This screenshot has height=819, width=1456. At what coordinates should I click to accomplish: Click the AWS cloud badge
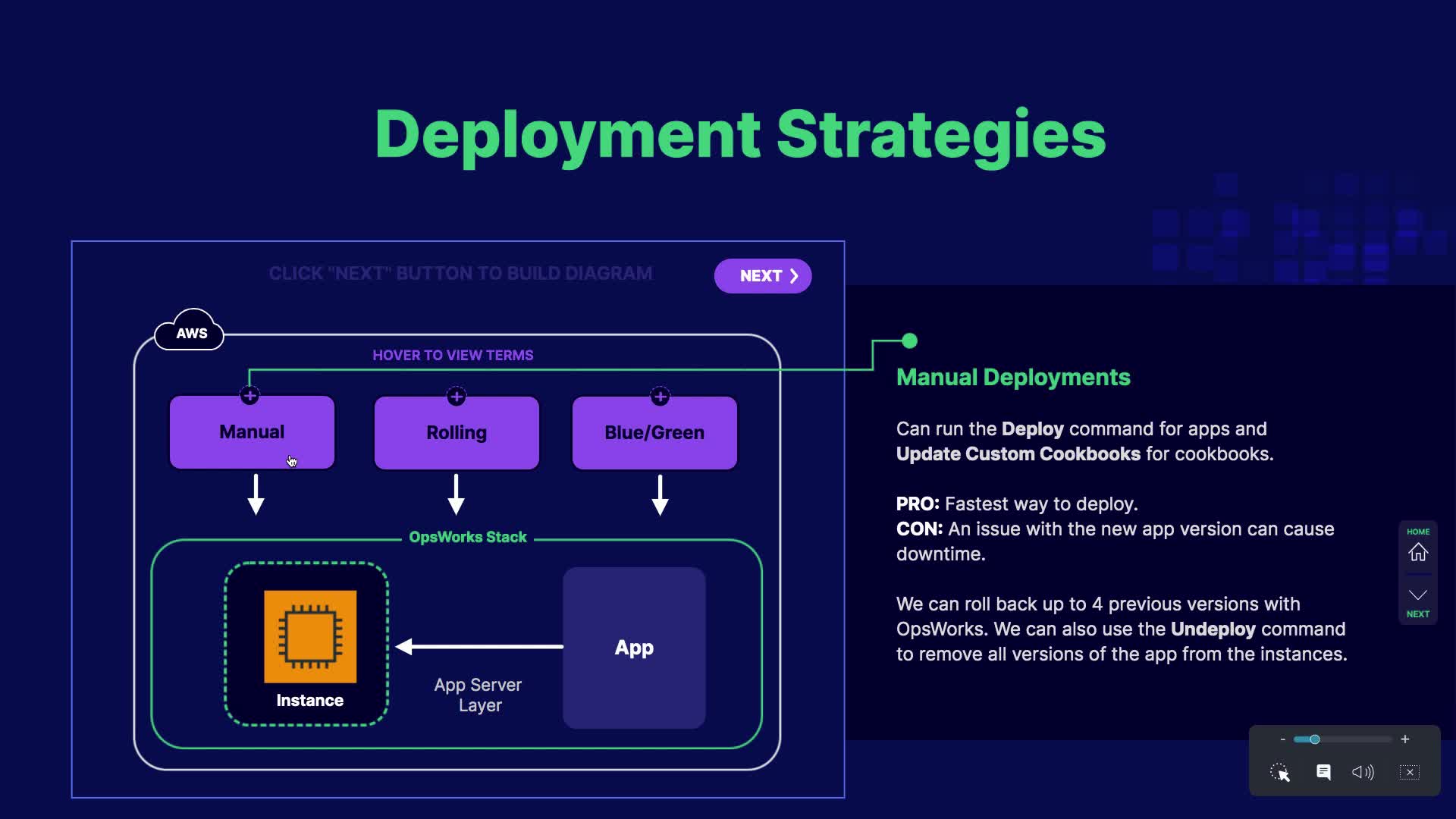coord(190,332)
